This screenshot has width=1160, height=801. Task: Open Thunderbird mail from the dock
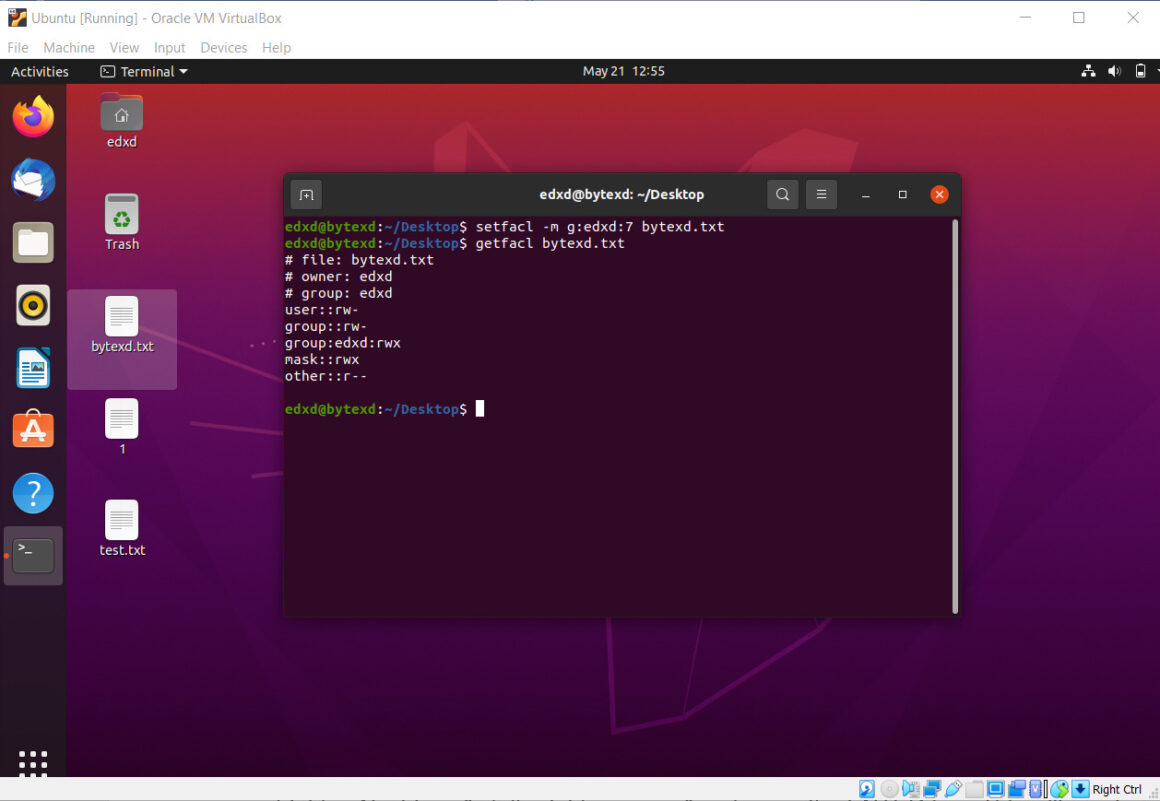tap(33, 181)
